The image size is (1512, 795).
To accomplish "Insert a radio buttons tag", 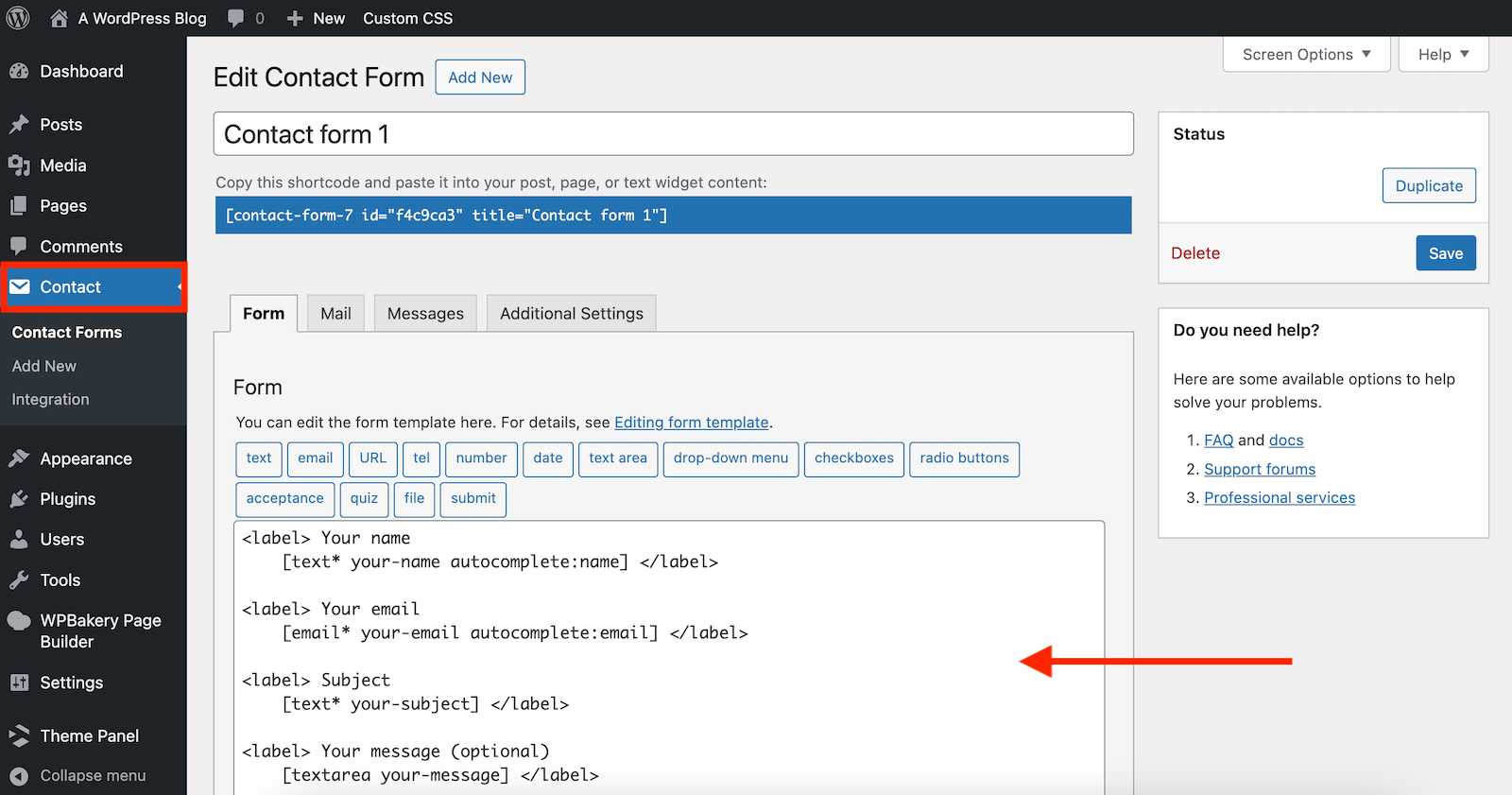I will click(965, 458).
